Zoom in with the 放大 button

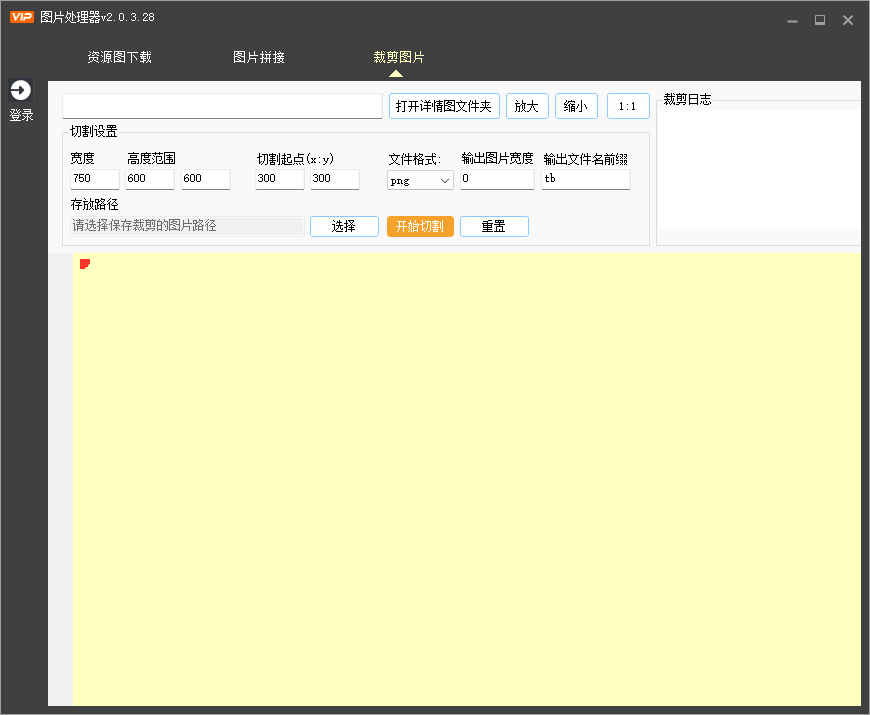[x=527, y=106]
